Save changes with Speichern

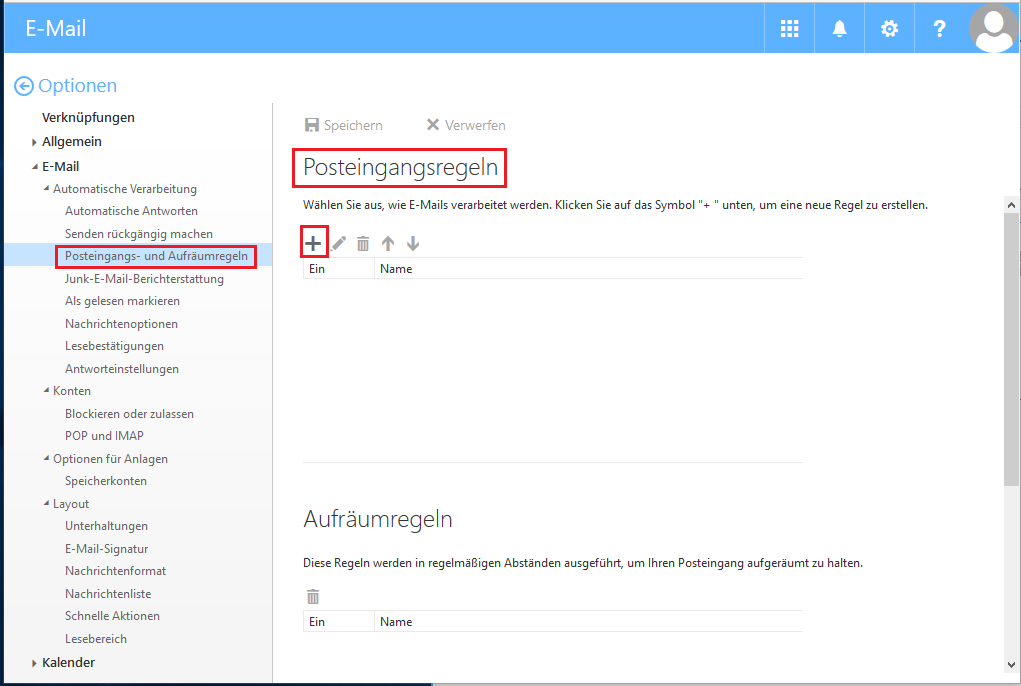(344, 124)
